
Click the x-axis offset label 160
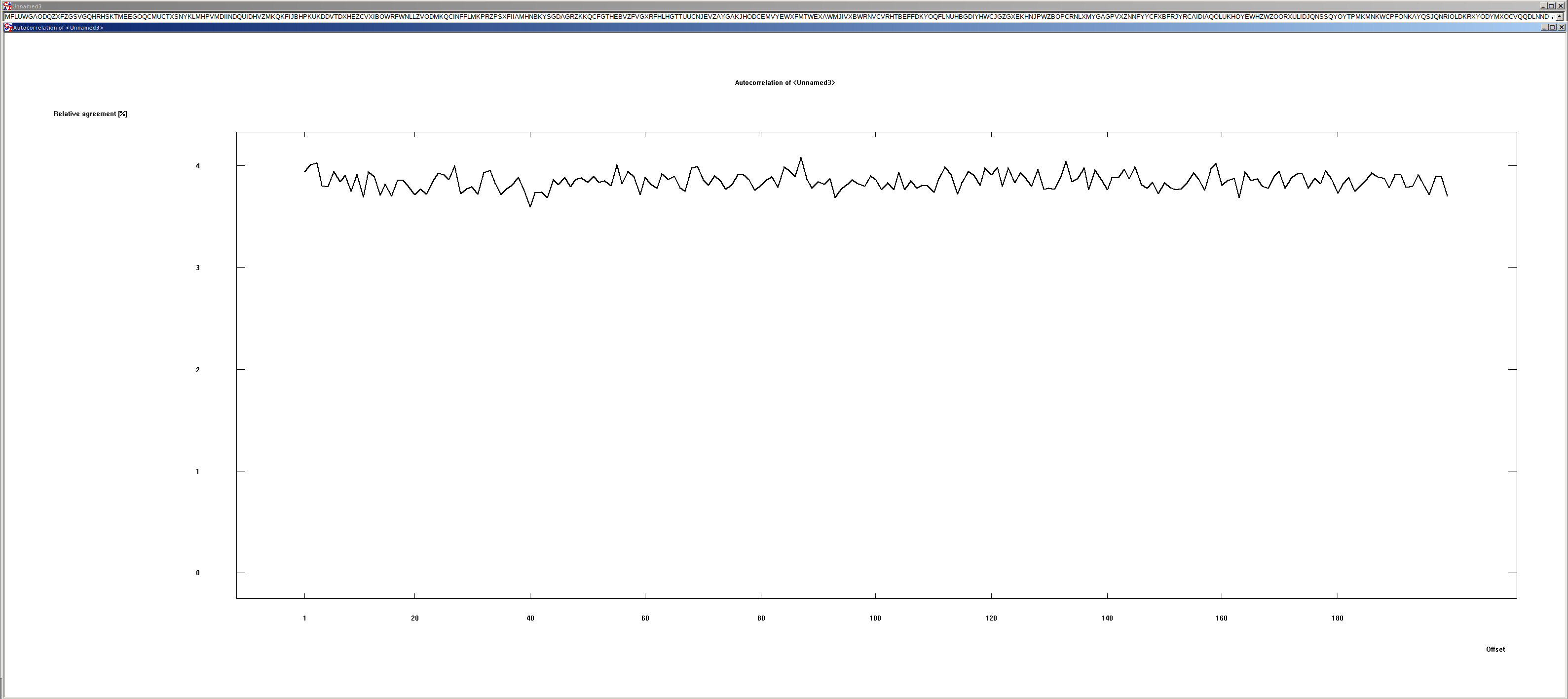click(1222, 618)
